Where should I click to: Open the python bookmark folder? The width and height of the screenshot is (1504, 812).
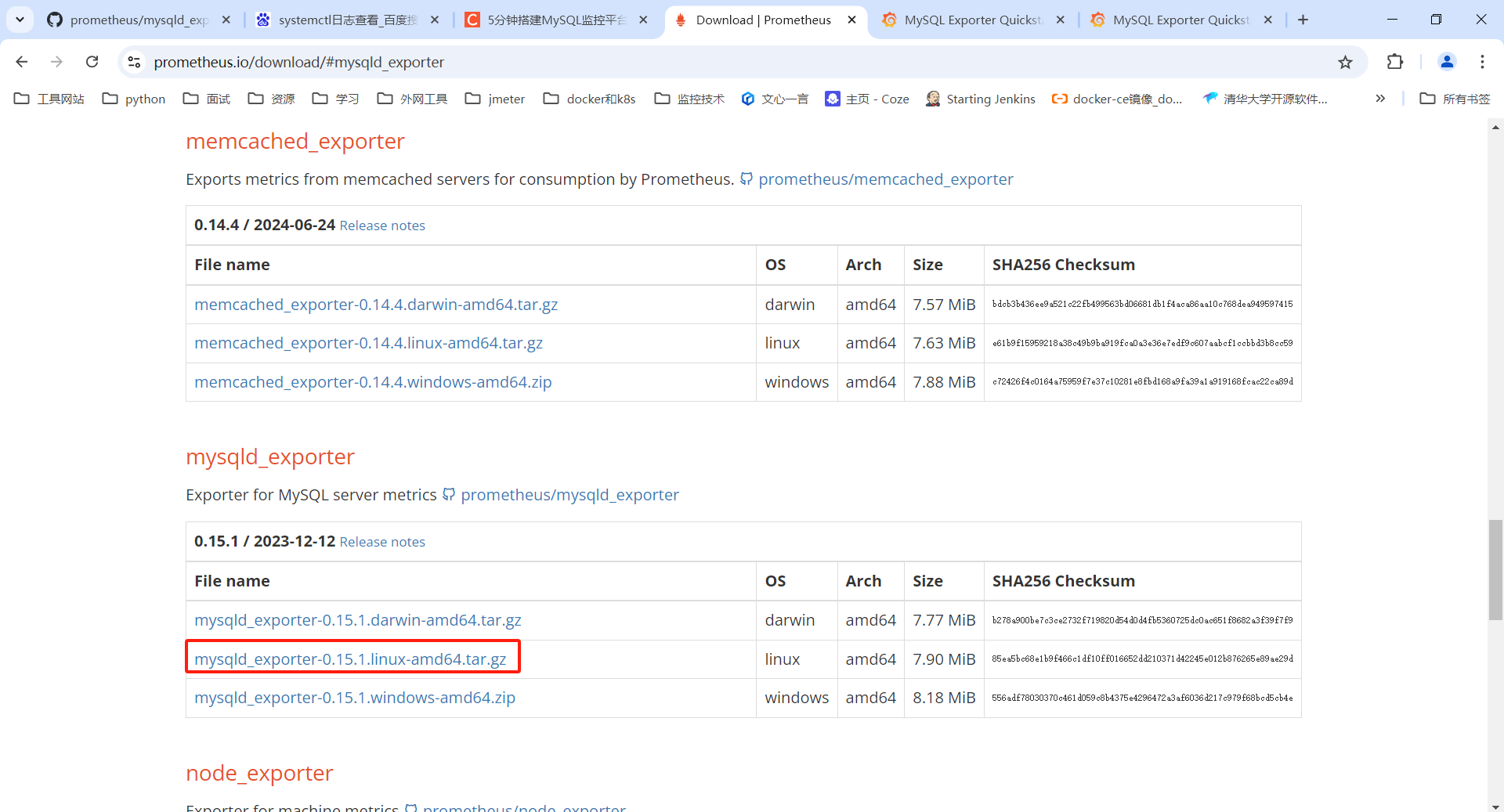[134, 99]
